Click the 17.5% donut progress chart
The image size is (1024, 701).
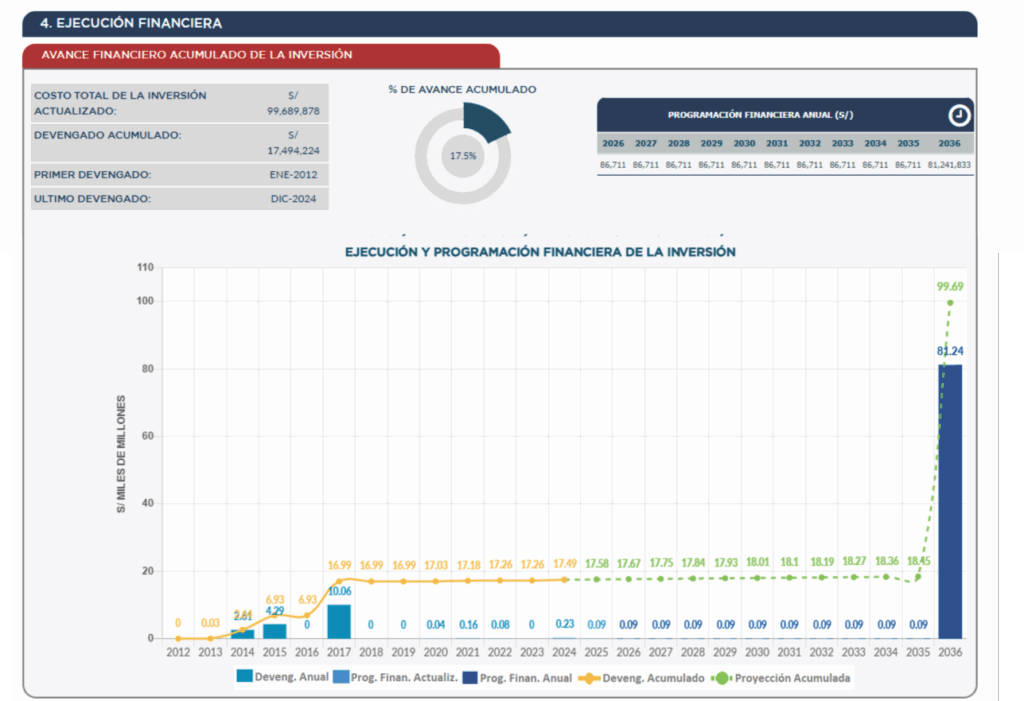click(x=463, y=156)
